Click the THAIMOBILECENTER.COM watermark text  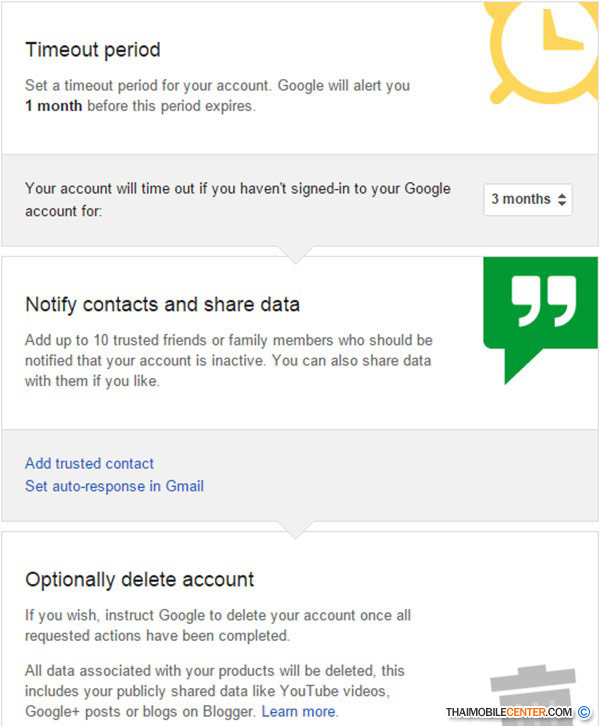click(x=509, y=712)
